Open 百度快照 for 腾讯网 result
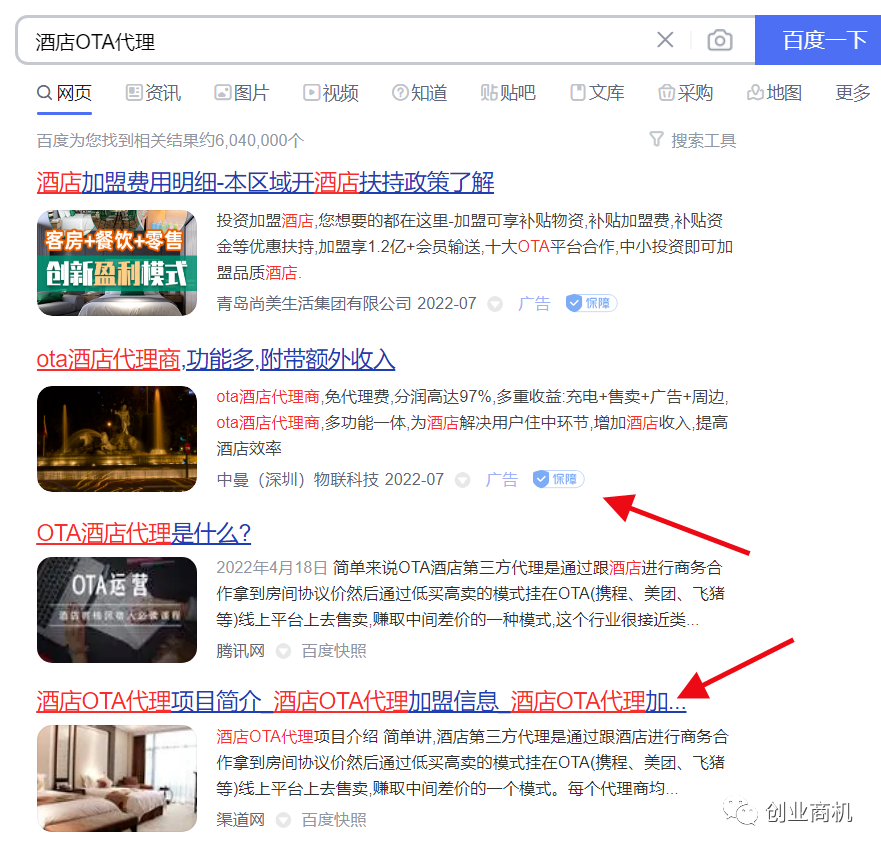The width and height of the screenshot is (881, 851). tap(334, 651)
